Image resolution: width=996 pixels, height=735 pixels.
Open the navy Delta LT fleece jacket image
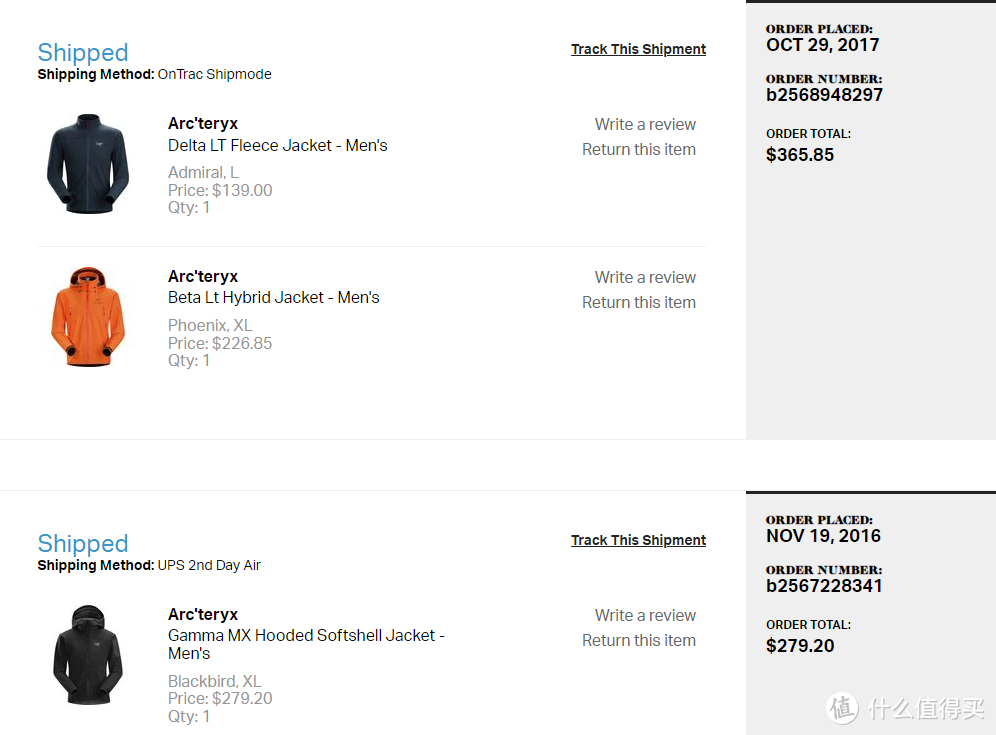(88, 164)
